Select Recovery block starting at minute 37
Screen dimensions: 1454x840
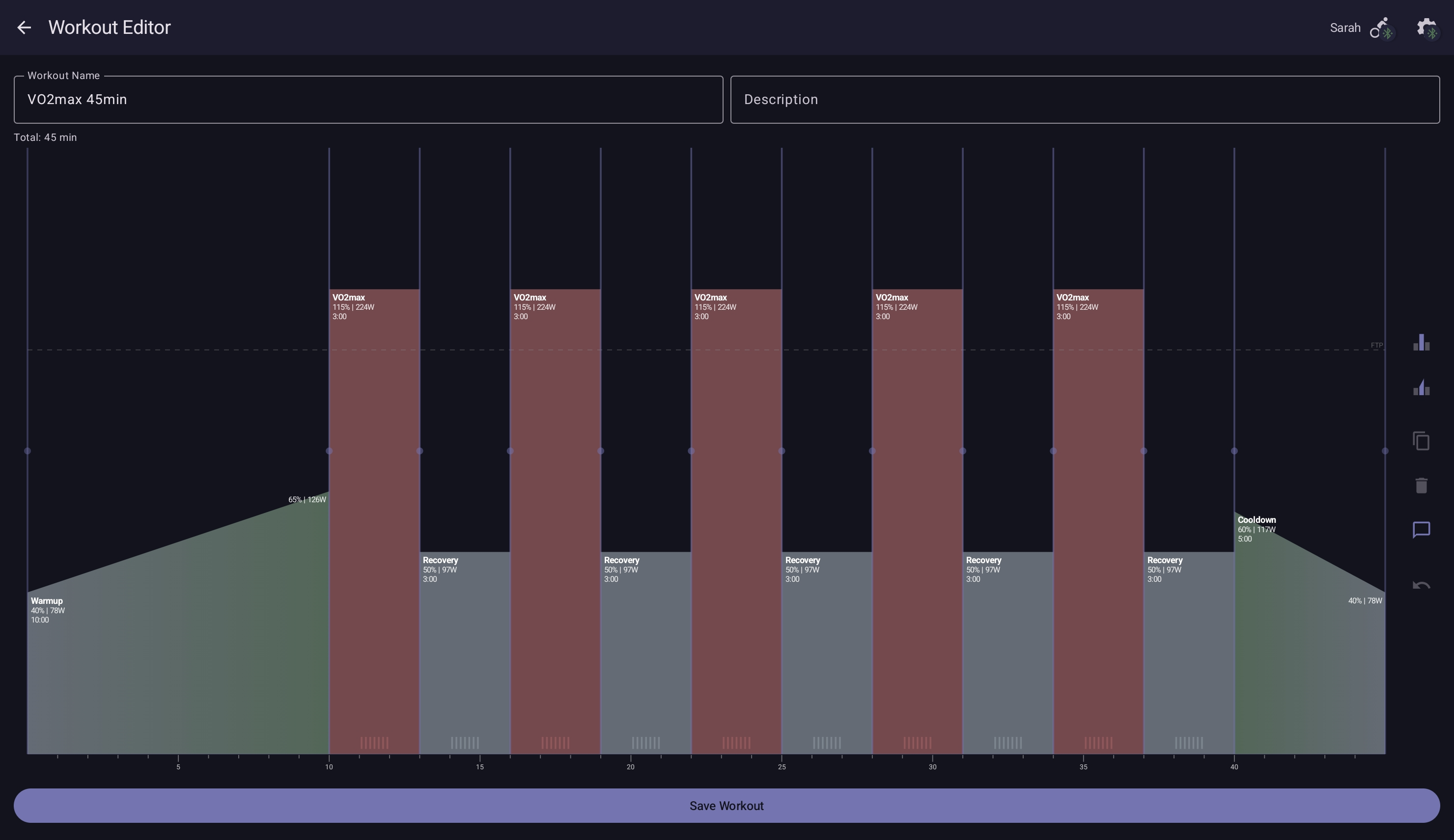coord(1189,652)
